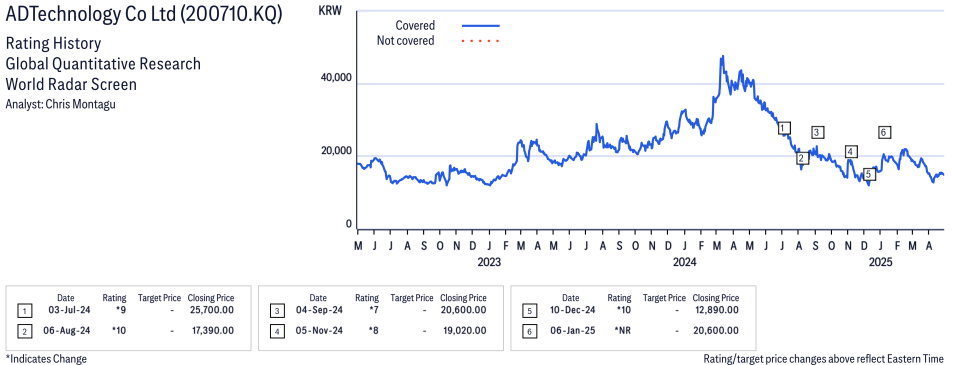Click boxed number 5 in the rating table
The width and height of the screenshot is (955, 365).
point(529,311)
